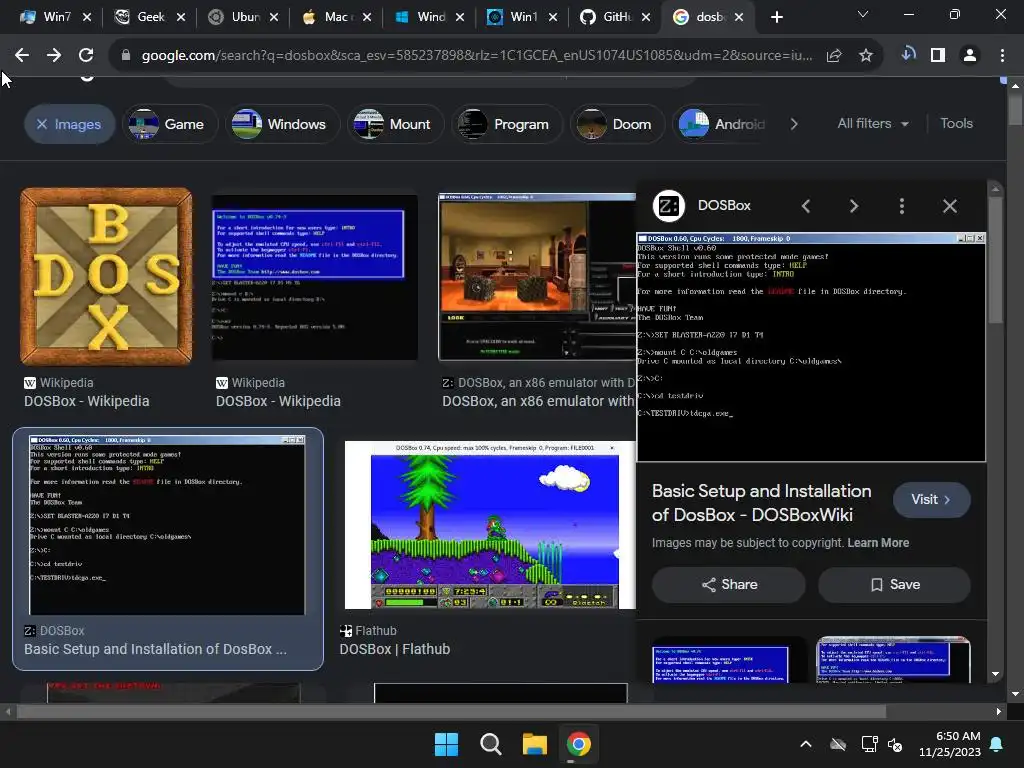Open the blue DOSBox welcome screen thumbnail
Viewport: 1024px width, 768px height.
click(x=315, y=276)
